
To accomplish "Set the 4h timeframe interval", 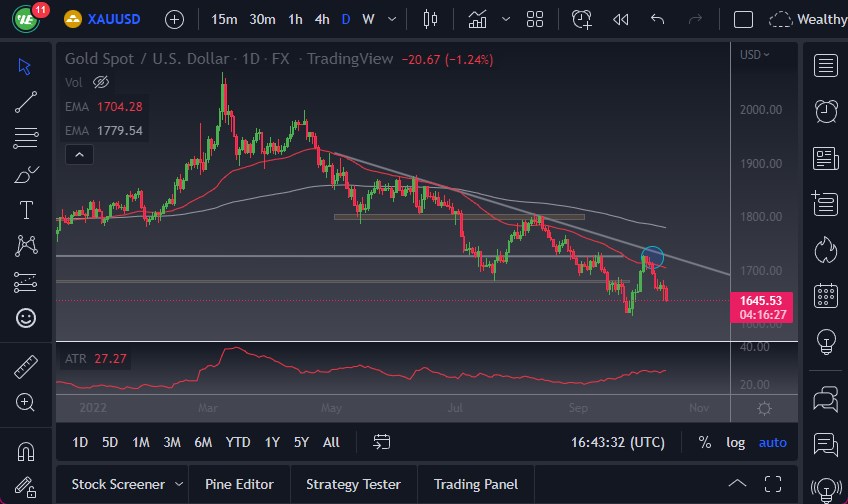I will tap(321, 19).
